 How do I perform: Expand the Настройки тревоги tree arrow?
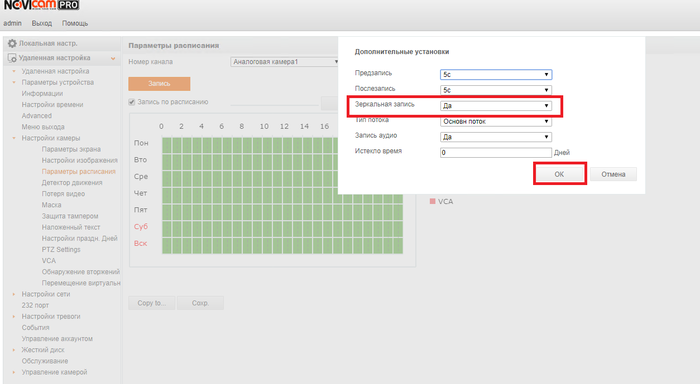[14, 317]
